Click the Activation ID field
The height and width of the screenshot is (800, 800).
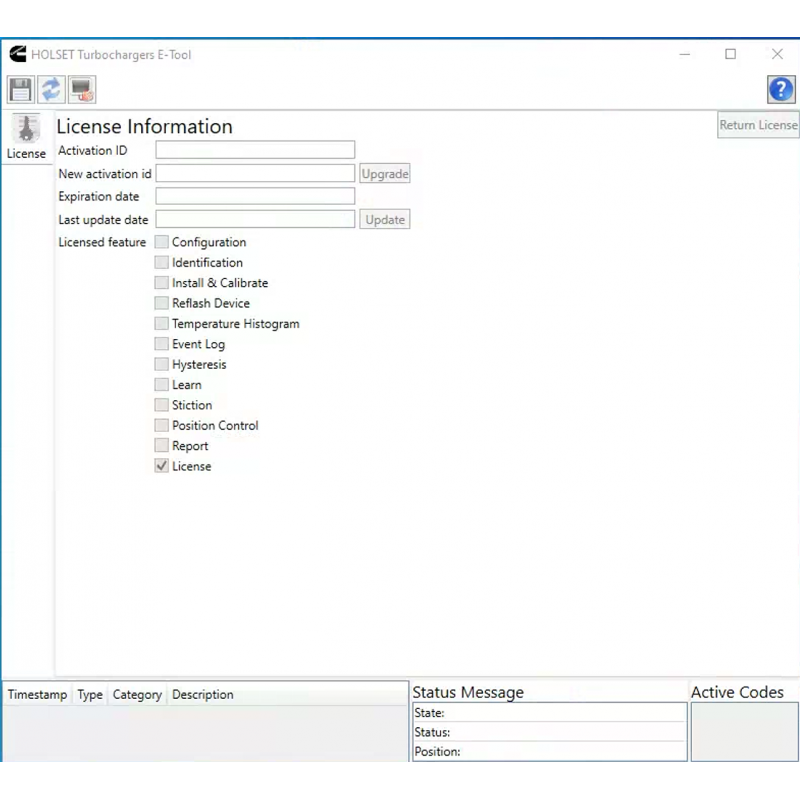pos(255,150)
